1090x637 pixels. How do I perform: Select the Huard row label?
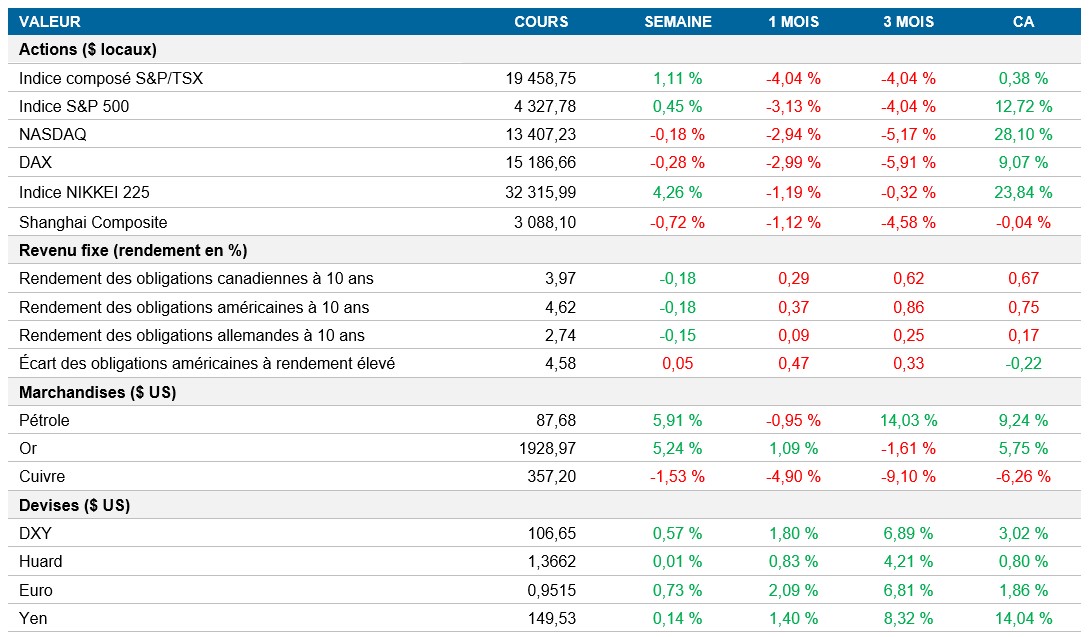tap(41, 561)
